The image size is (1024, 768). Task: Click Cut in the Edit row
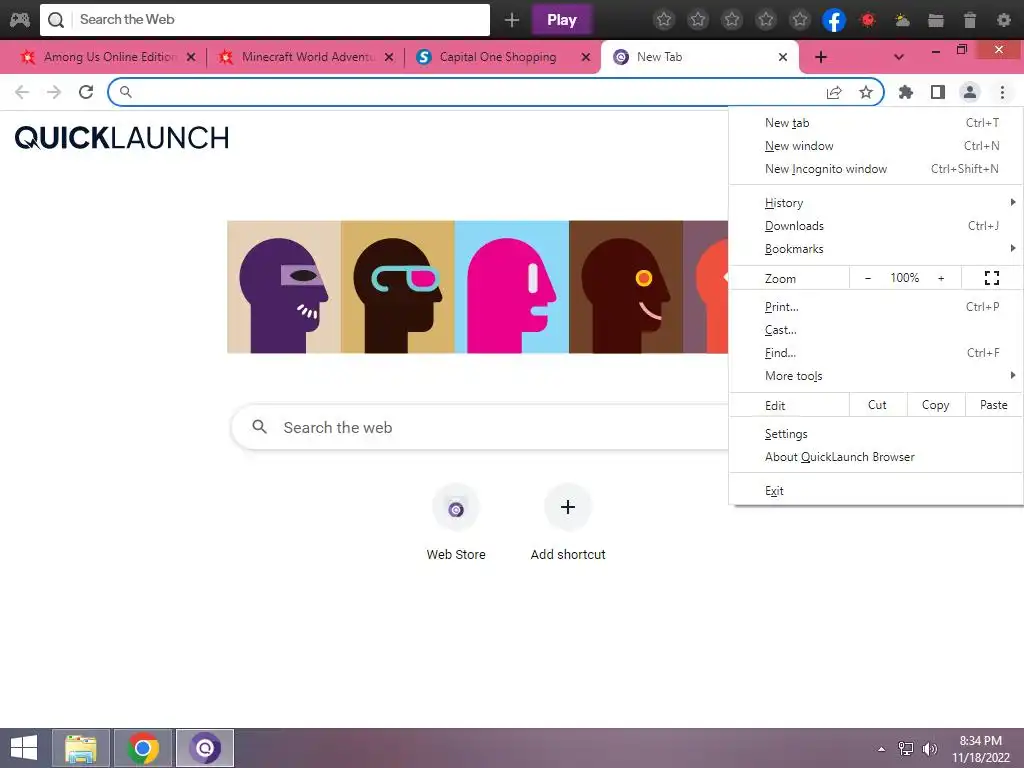click(x=877, y=405)
